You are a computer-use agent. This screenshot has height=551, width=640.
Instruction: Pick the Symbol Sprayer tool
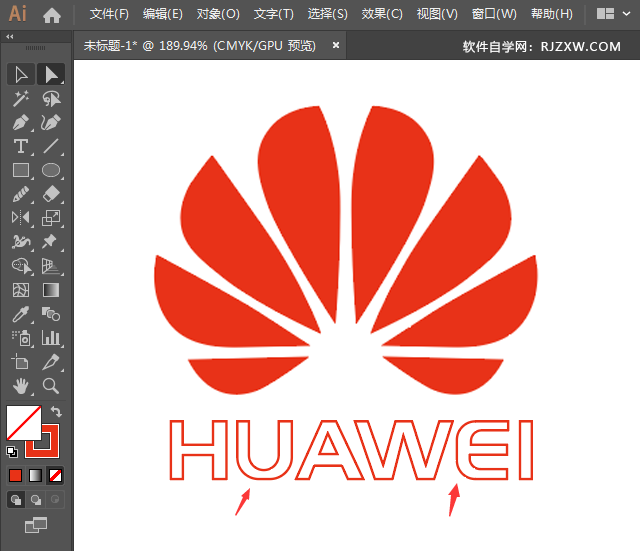pos(21,338)
